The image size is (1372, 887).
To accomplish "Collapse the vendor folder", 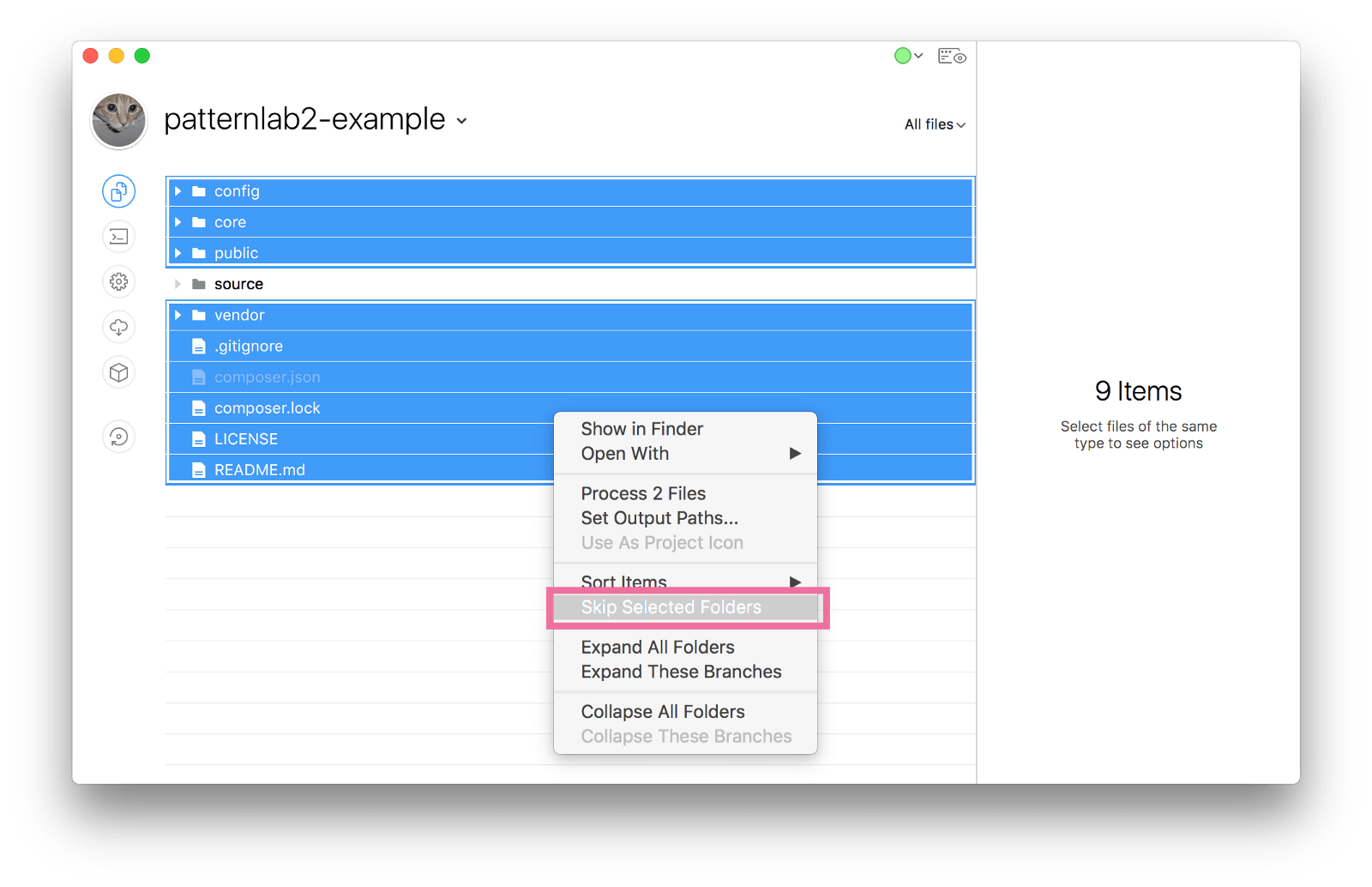I will (178, 315).
